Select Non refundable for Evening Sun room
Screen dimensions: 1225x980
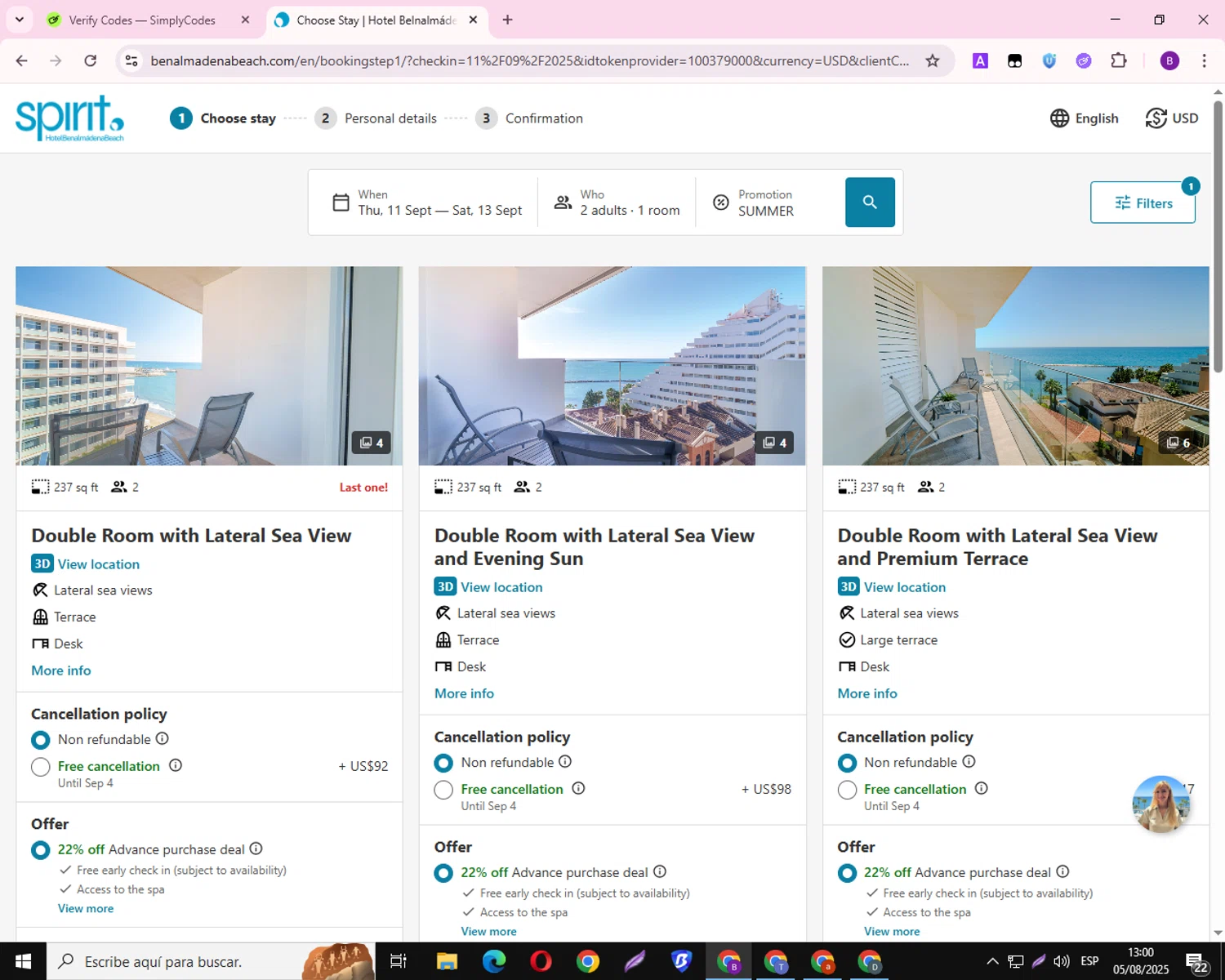[x=443, y=763]
